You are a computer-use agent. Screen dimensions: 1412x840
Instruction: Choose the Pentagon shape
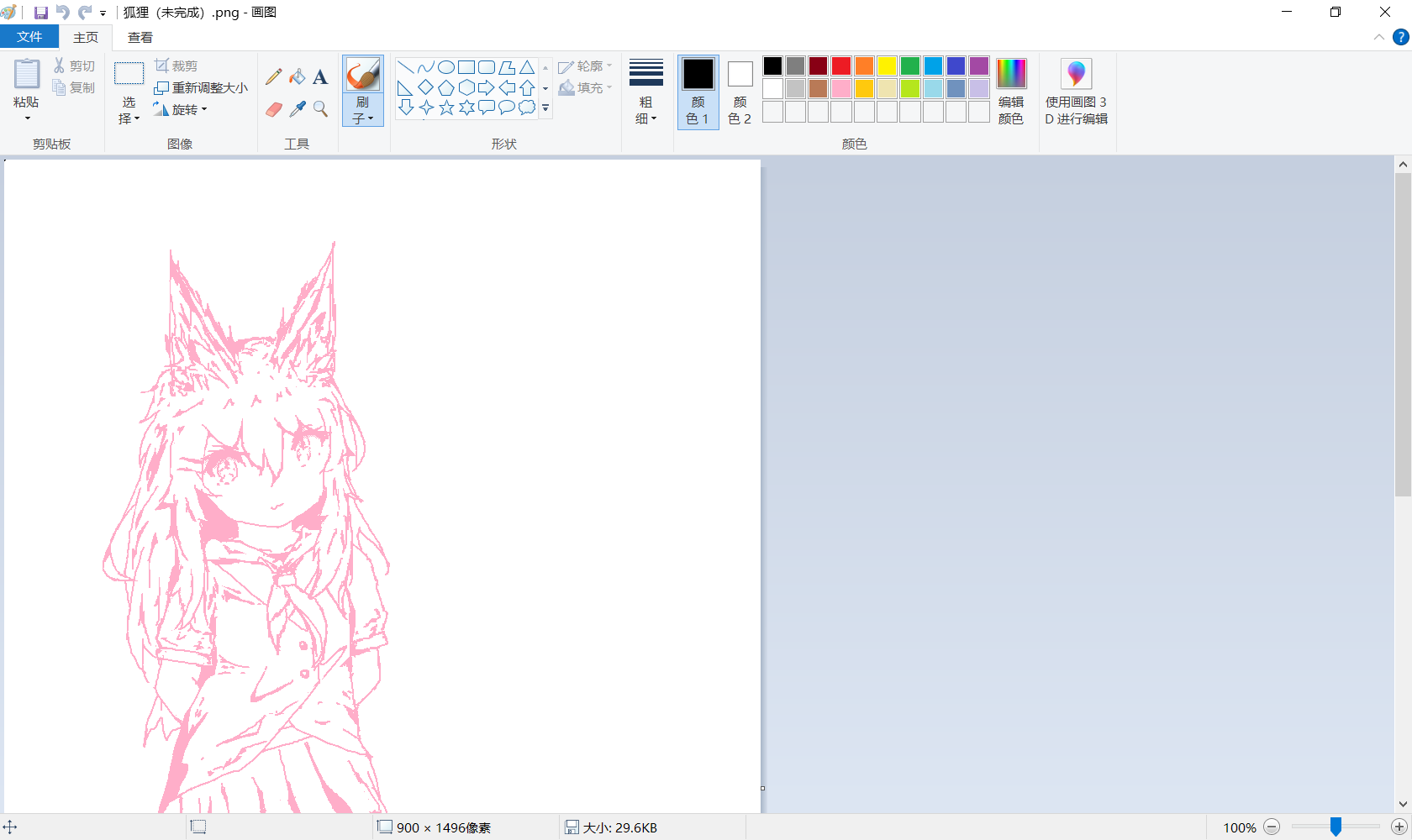click(446, 87)
